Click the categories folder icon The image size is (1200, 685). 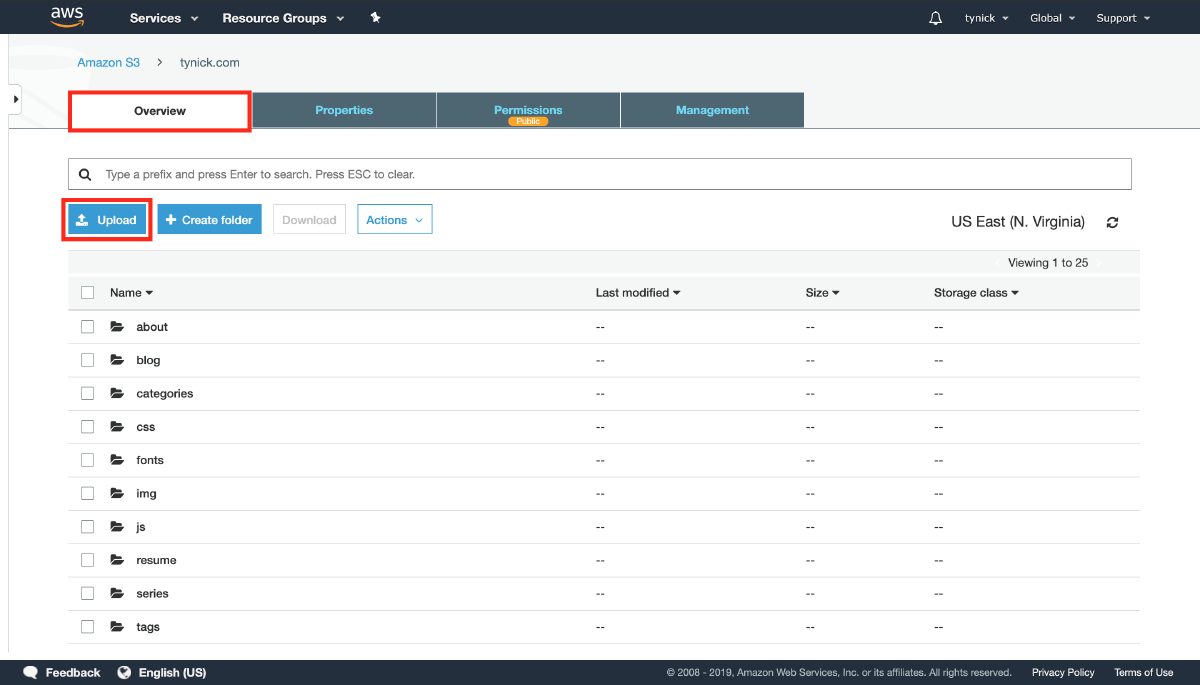pos(117,393)
